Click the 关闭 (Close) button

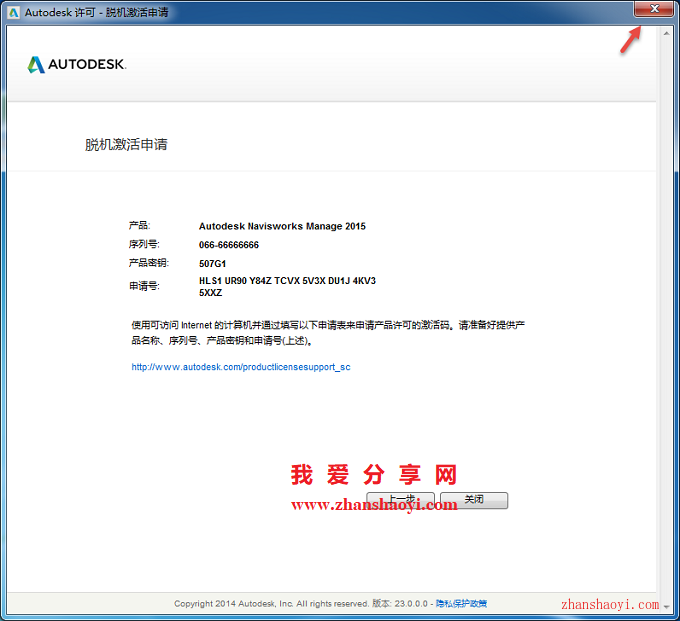[x=474, y=500]
